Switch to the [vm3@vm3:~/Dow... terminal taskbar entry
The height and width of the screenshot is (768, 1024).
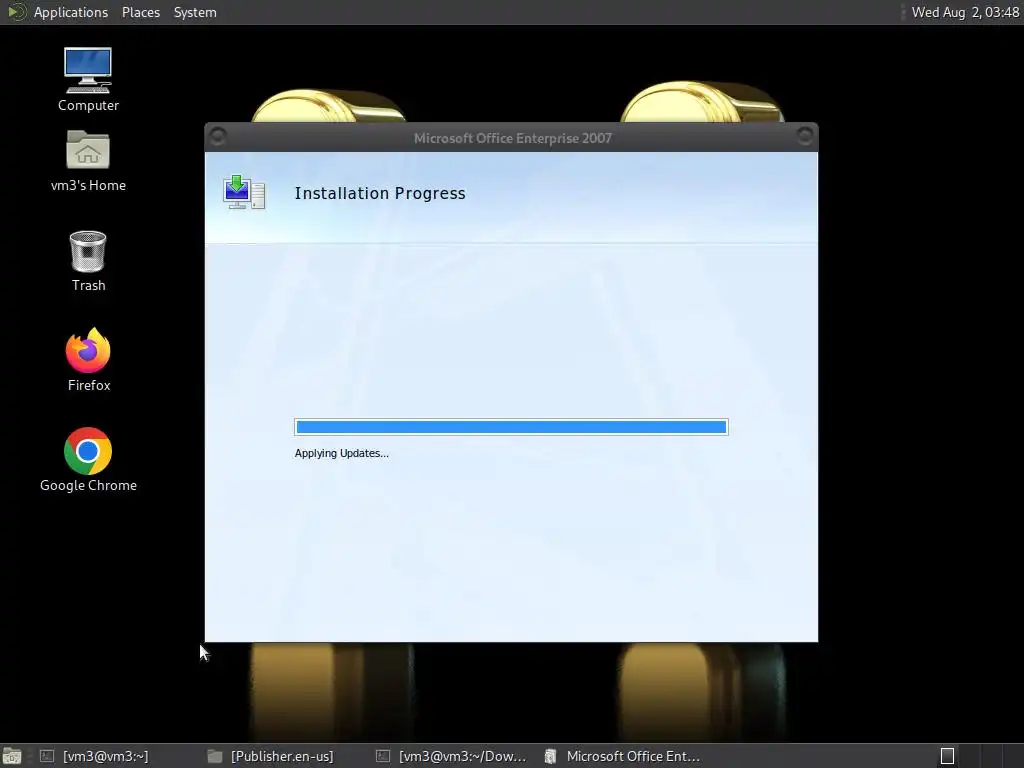451,756
